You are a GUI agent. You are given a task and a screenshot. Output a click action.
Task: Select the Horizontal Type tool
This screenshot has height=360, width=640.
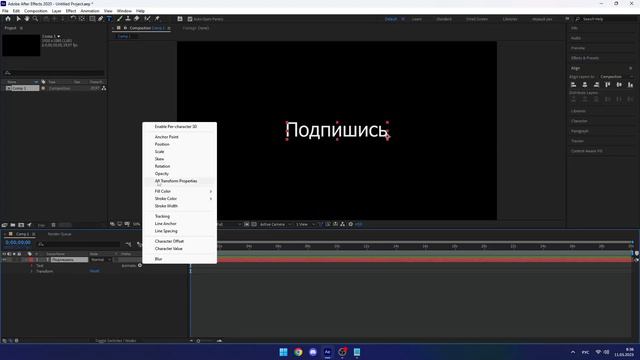tap(109, 19)
